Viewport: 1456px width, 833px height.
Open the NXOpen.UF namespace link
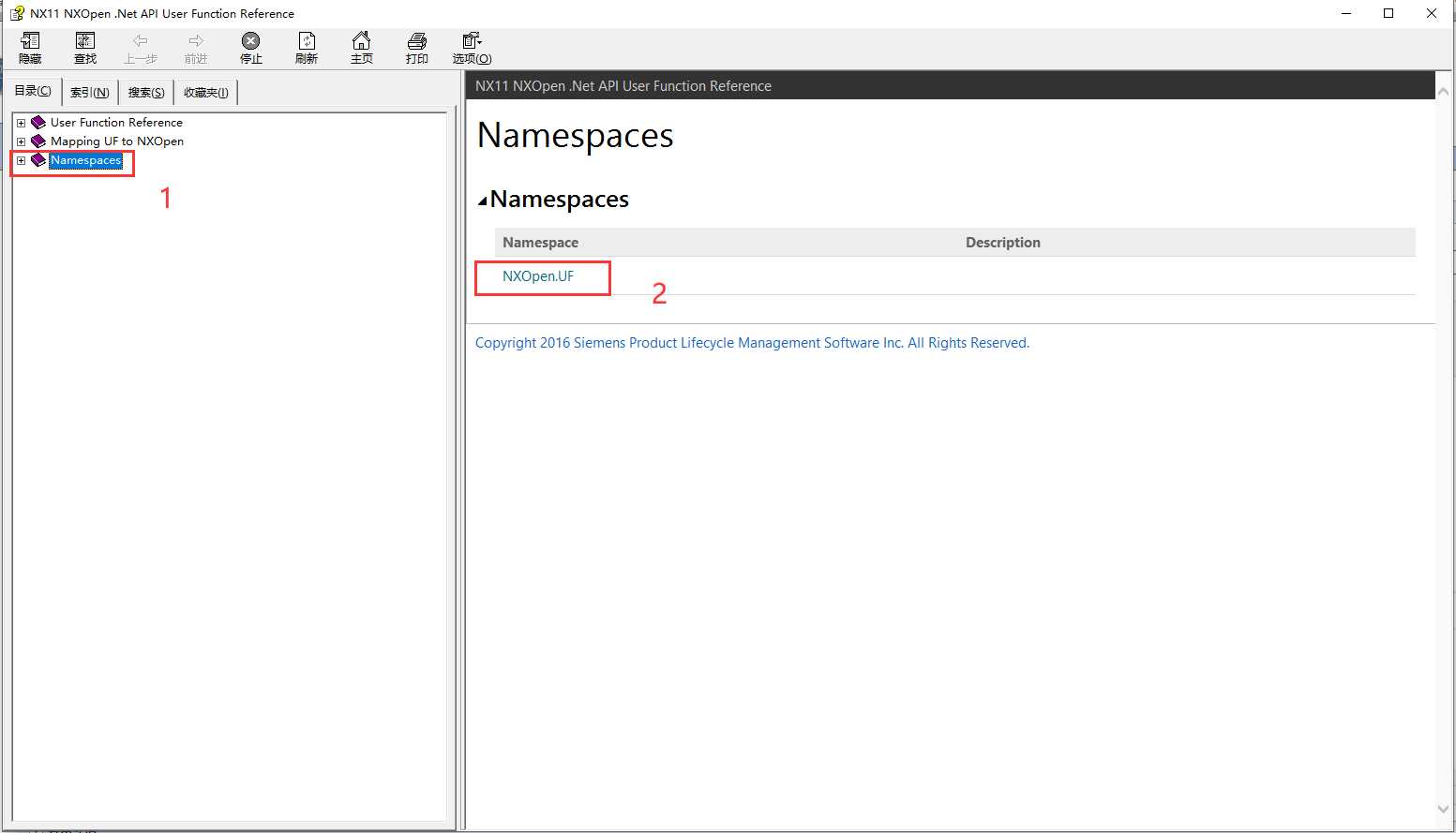[538, 276]
